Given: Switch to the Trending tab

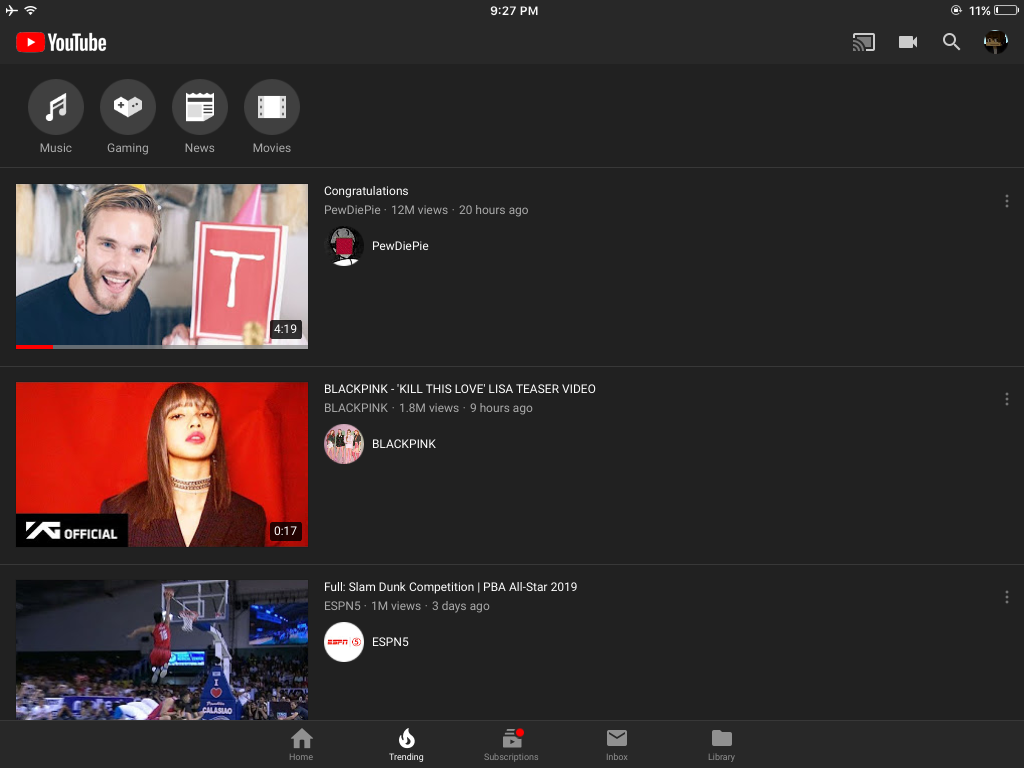Looking at the screenshot, I should 406,745.
